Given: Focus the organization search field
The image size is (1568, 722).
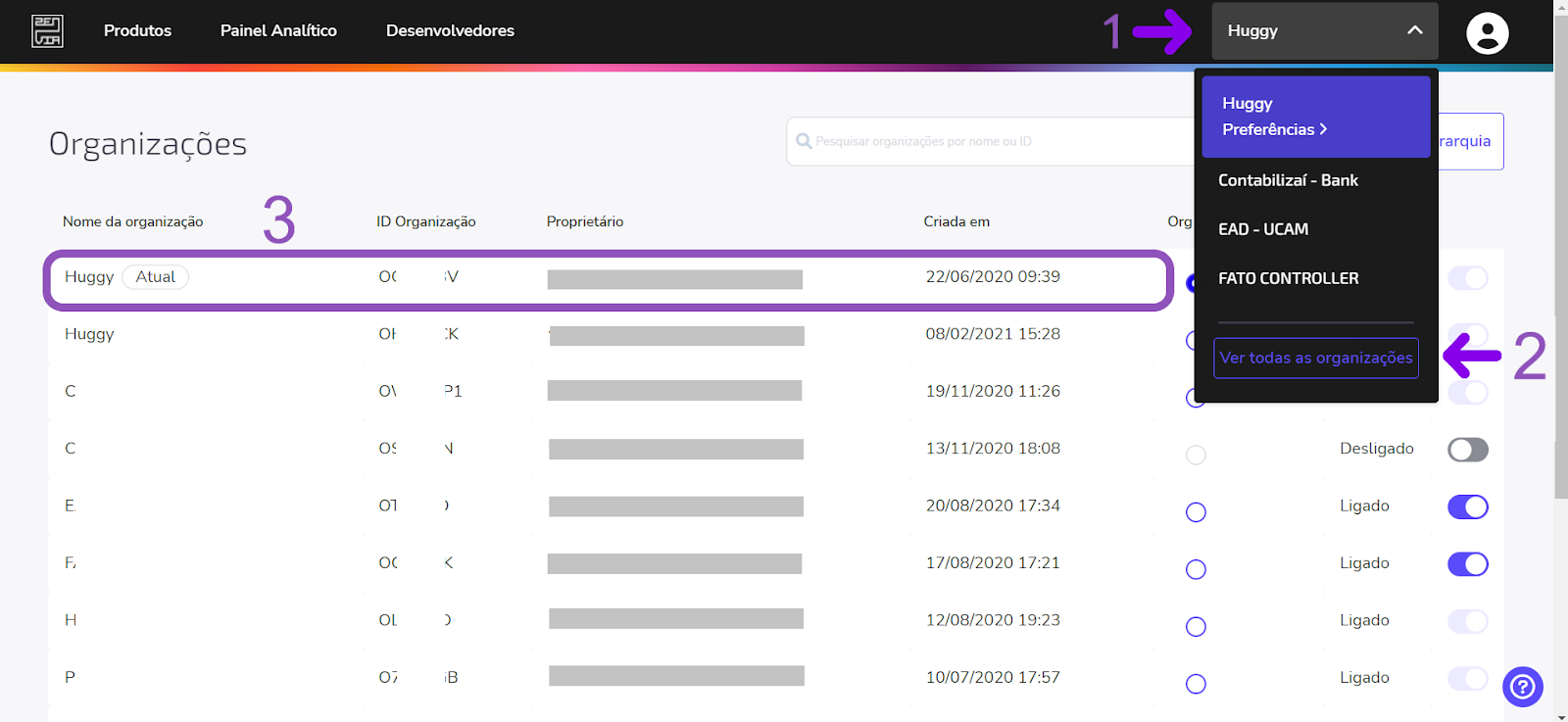Looking at the screenshot, I should [990, 141].
